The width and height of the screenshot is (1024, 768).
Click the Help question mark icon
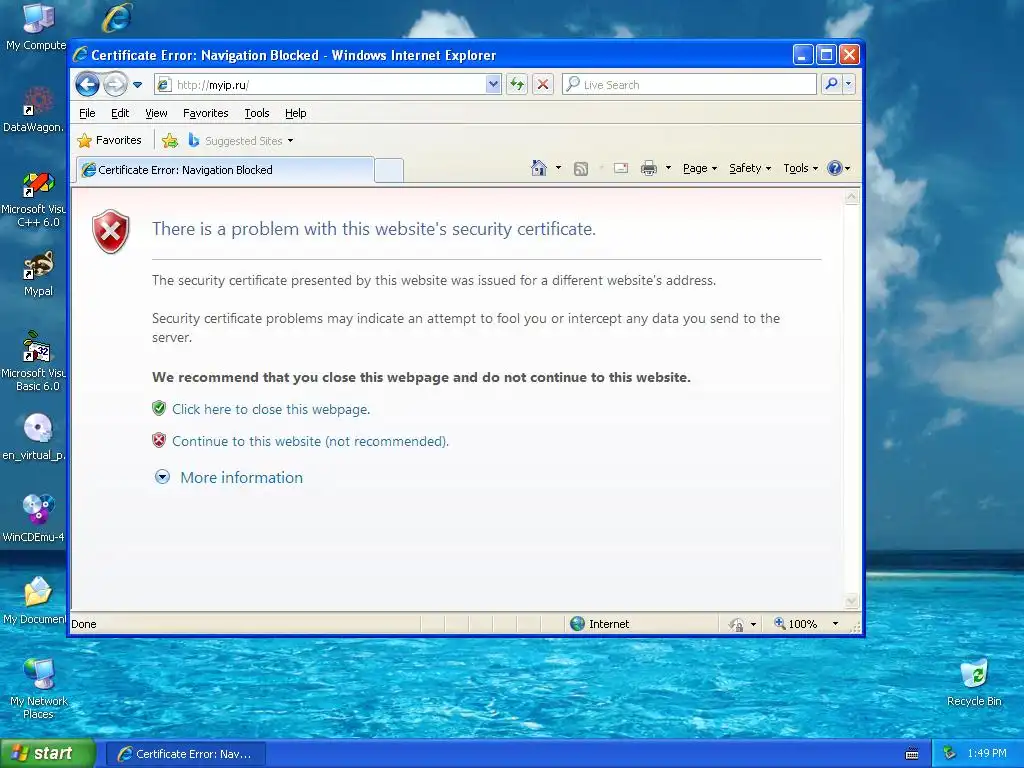click(835, 168)
